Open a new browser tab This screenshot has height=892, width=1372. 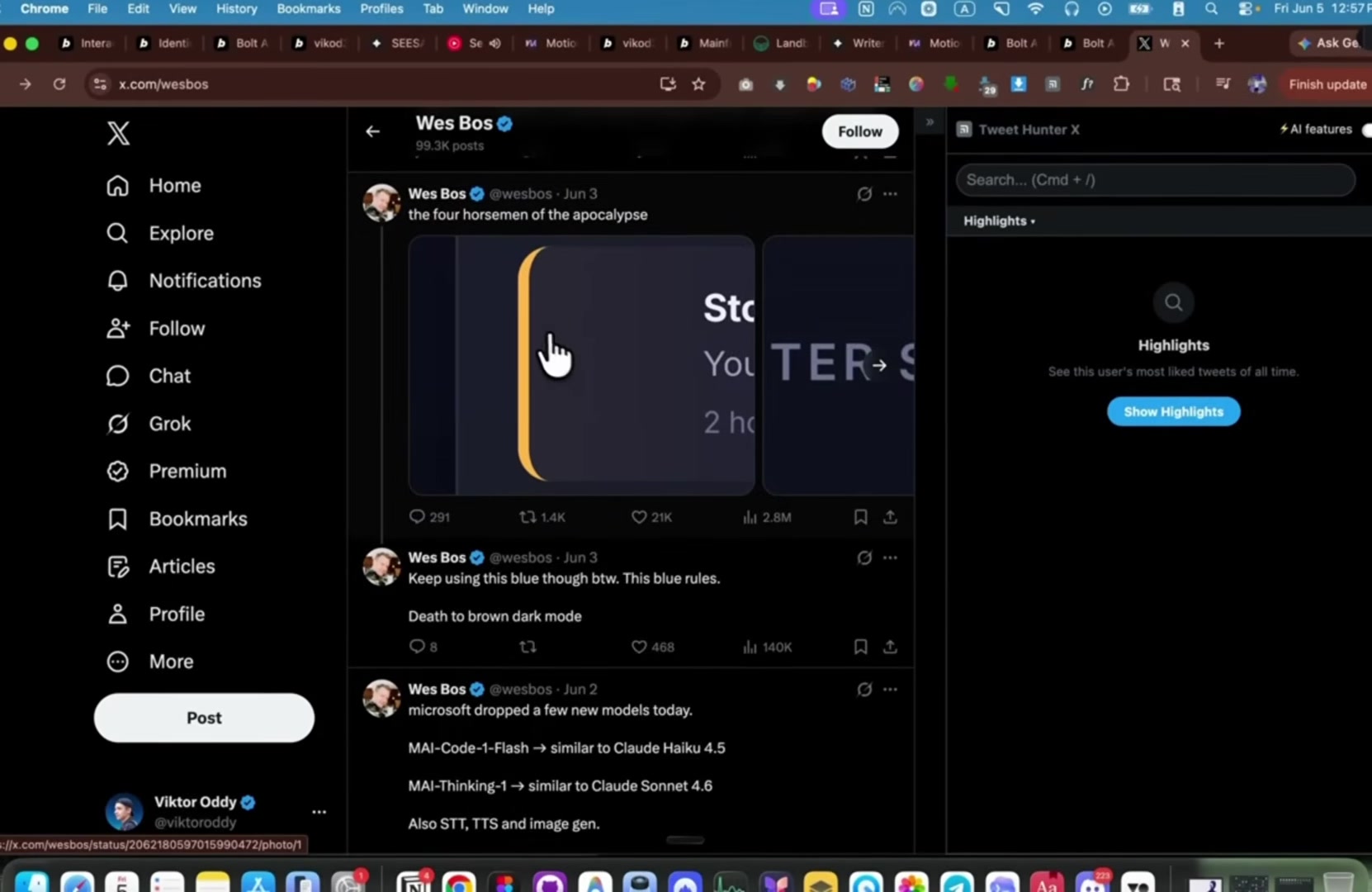1219,43
